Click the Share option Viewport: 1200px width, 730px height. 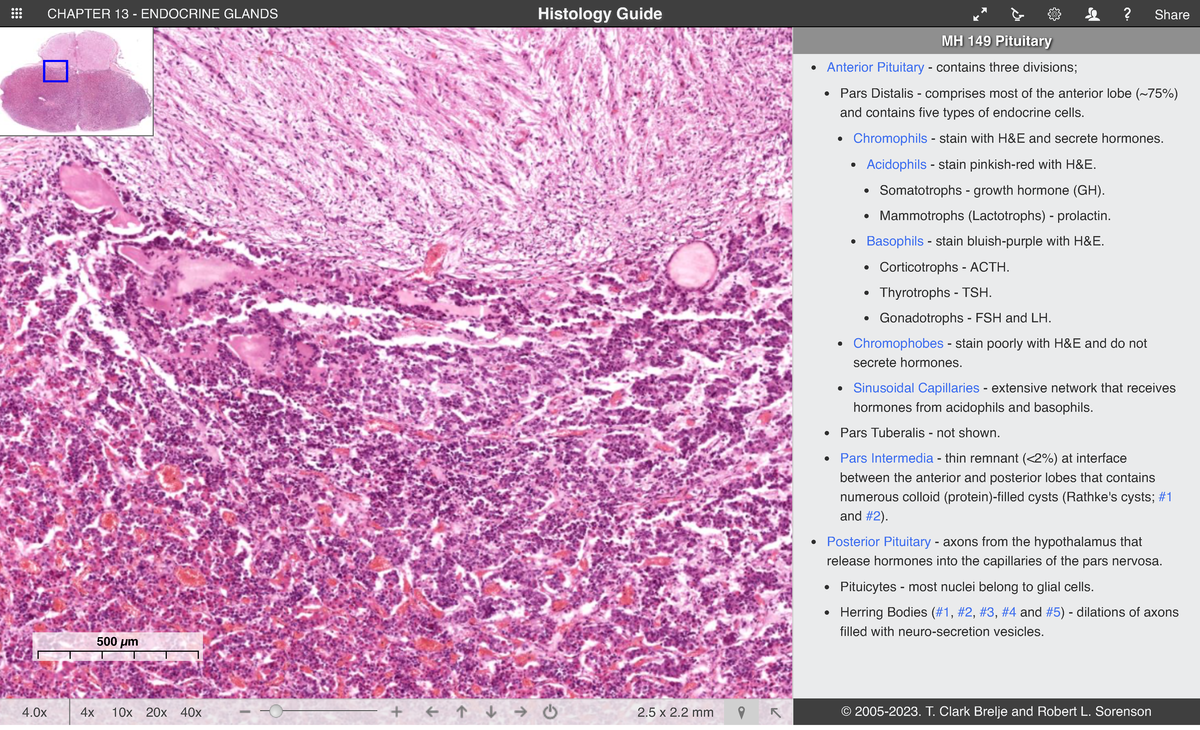(1171, 14)
